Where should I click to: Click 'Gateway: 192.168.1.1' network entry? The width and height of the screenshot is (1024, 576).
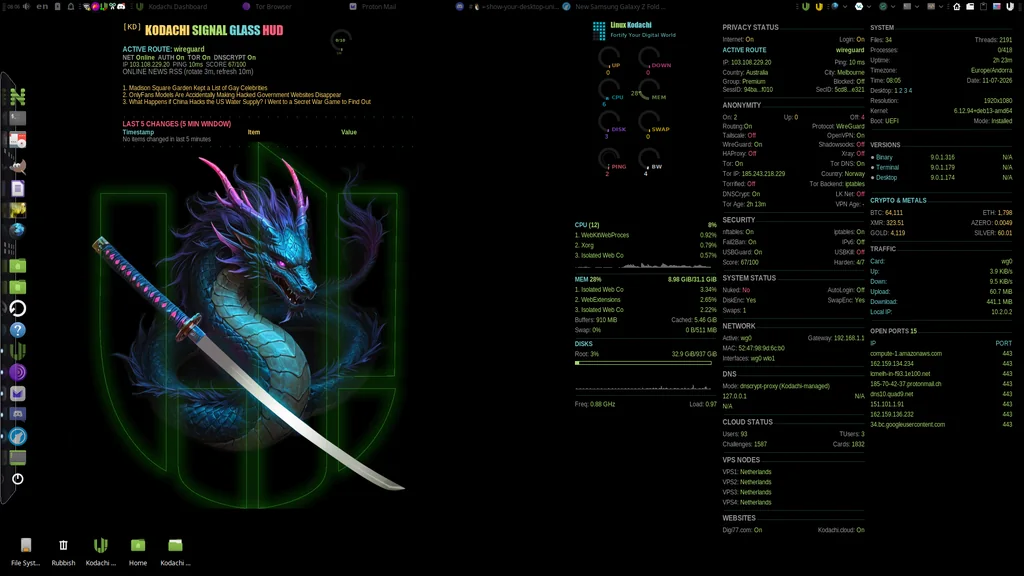pyautogui.click(x=836, y=338)
